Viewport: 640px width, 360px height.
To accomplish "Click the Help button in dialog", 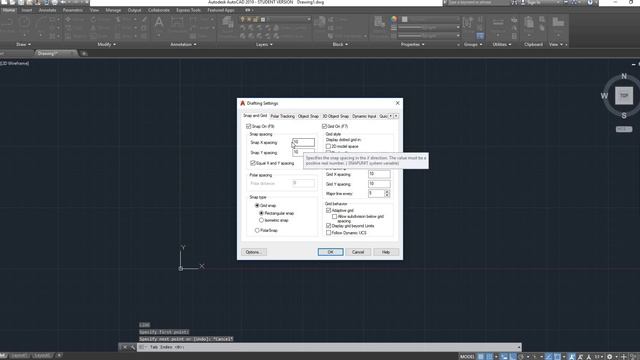I will tap(386, 252).
